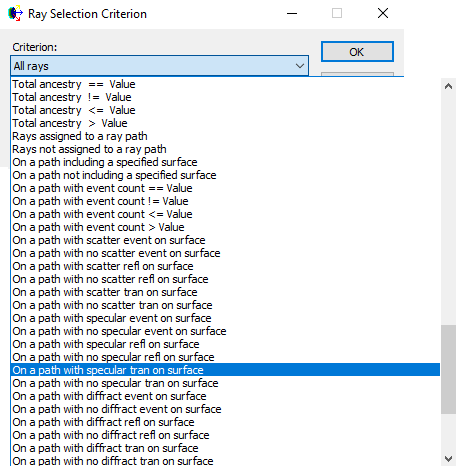Screen dimensions: 456x466
Task: Click the list scrollbar thumb
Action: 448,369
